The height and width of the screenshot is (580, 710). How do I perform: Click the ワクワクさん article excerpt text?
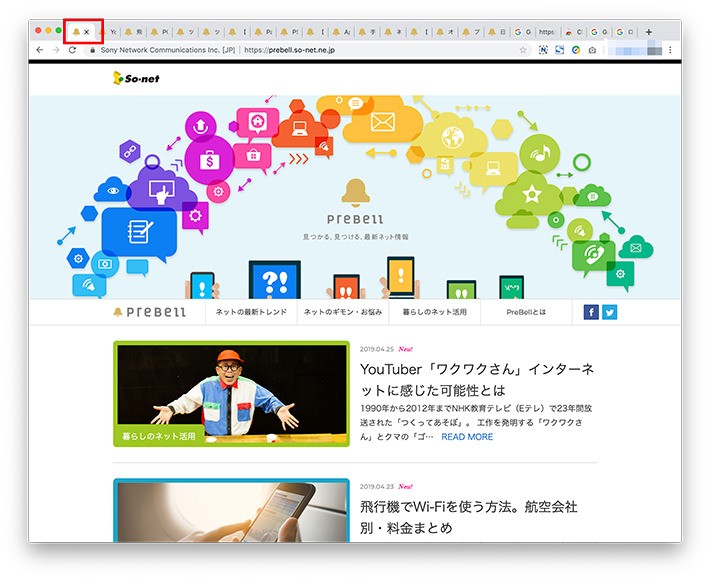[476, 422]
